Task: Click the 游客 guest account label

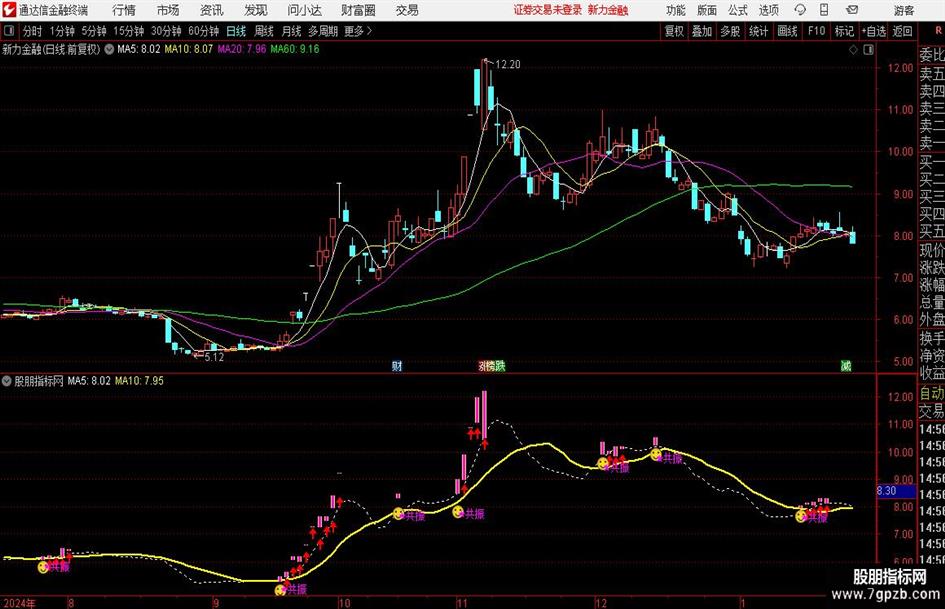Action: pyautogui.click(x=903, y=10)
